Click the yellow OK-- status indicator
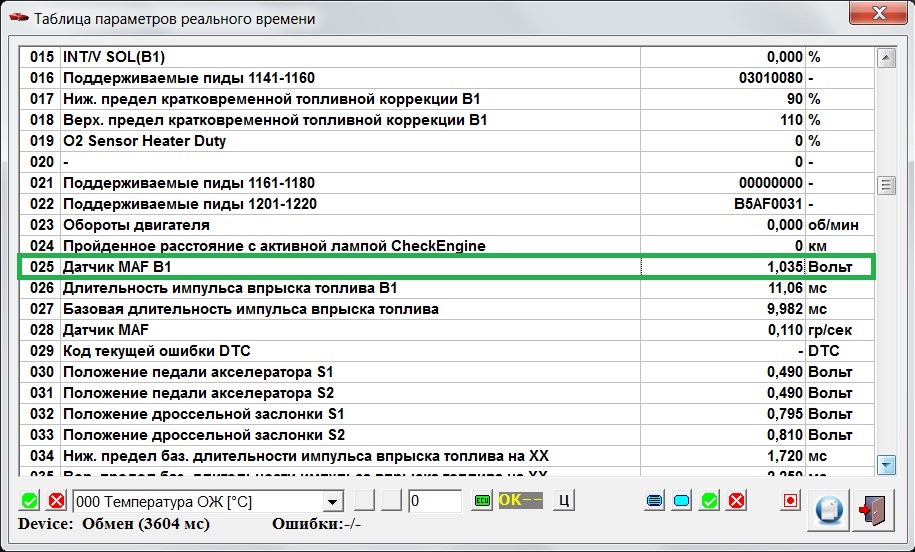 521,501
